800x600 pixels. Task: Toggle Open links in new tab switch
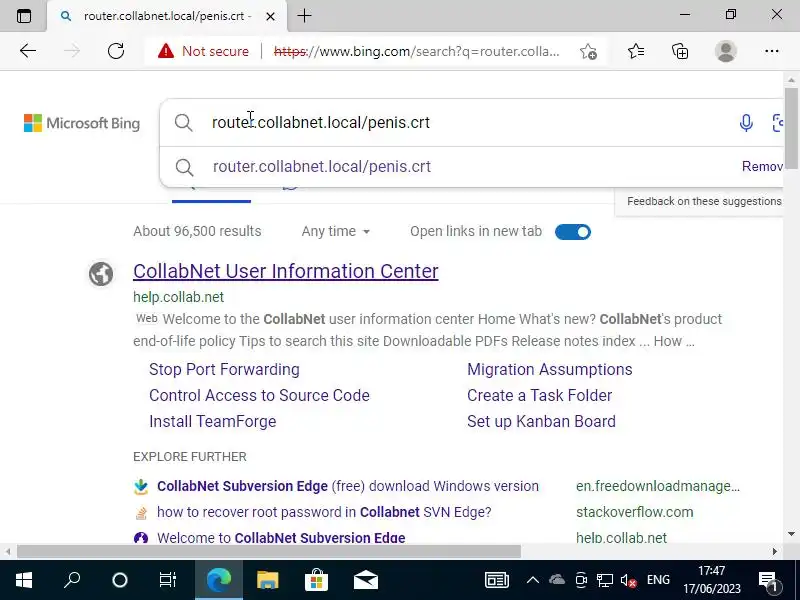click(572, 232)
